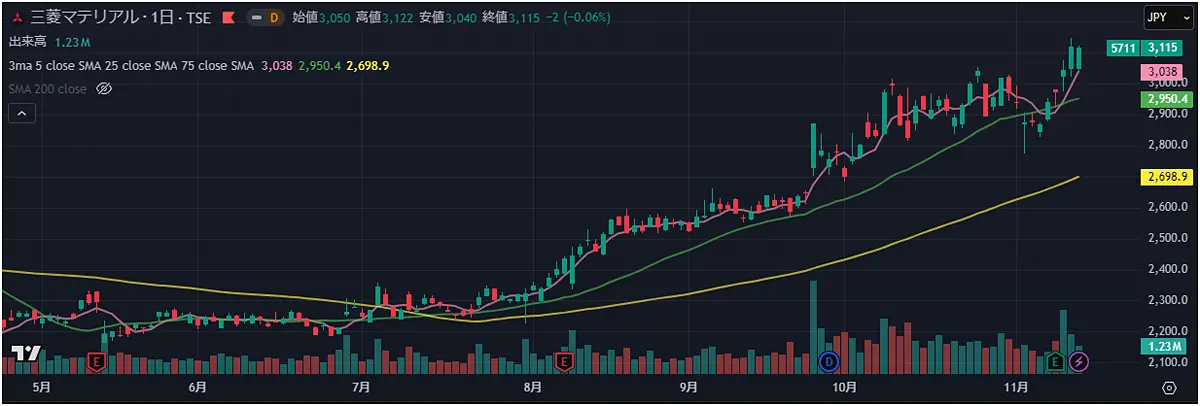This screenshot has height=406, width=1200.
Task: Click the green 2,950.4 SMA price label
Action: pos(1166,99)
